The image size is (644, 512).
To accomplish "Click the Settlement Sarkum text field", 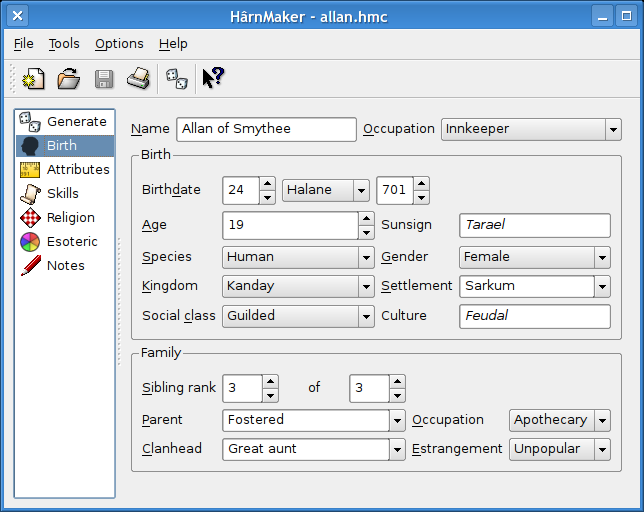I will coord(527,287).
